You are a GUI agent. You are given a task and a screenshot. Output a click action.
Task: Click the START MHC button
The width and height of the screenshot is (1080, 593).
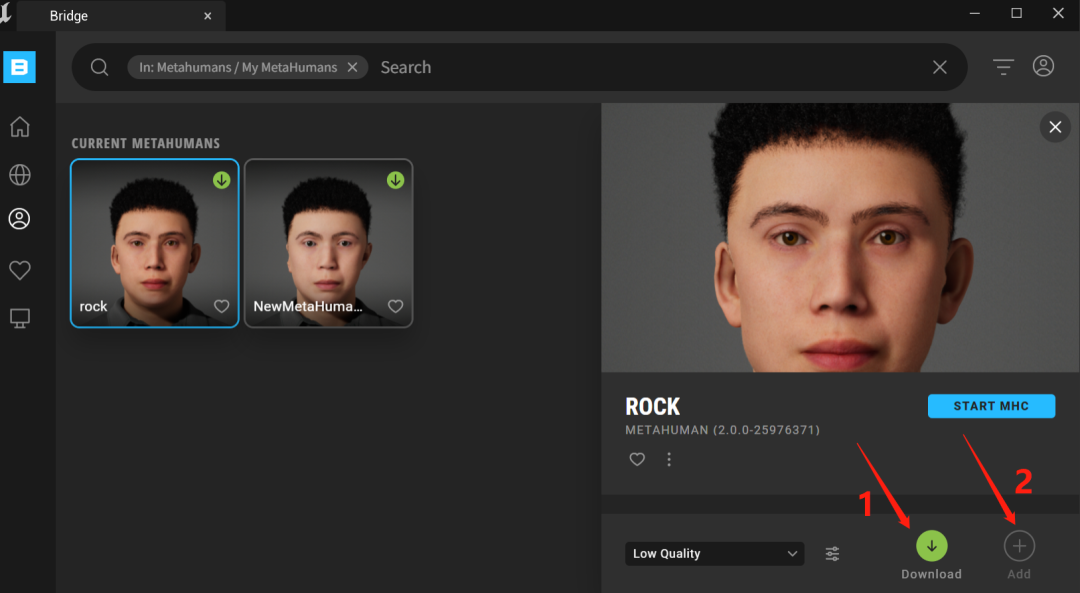coord(991,406)
